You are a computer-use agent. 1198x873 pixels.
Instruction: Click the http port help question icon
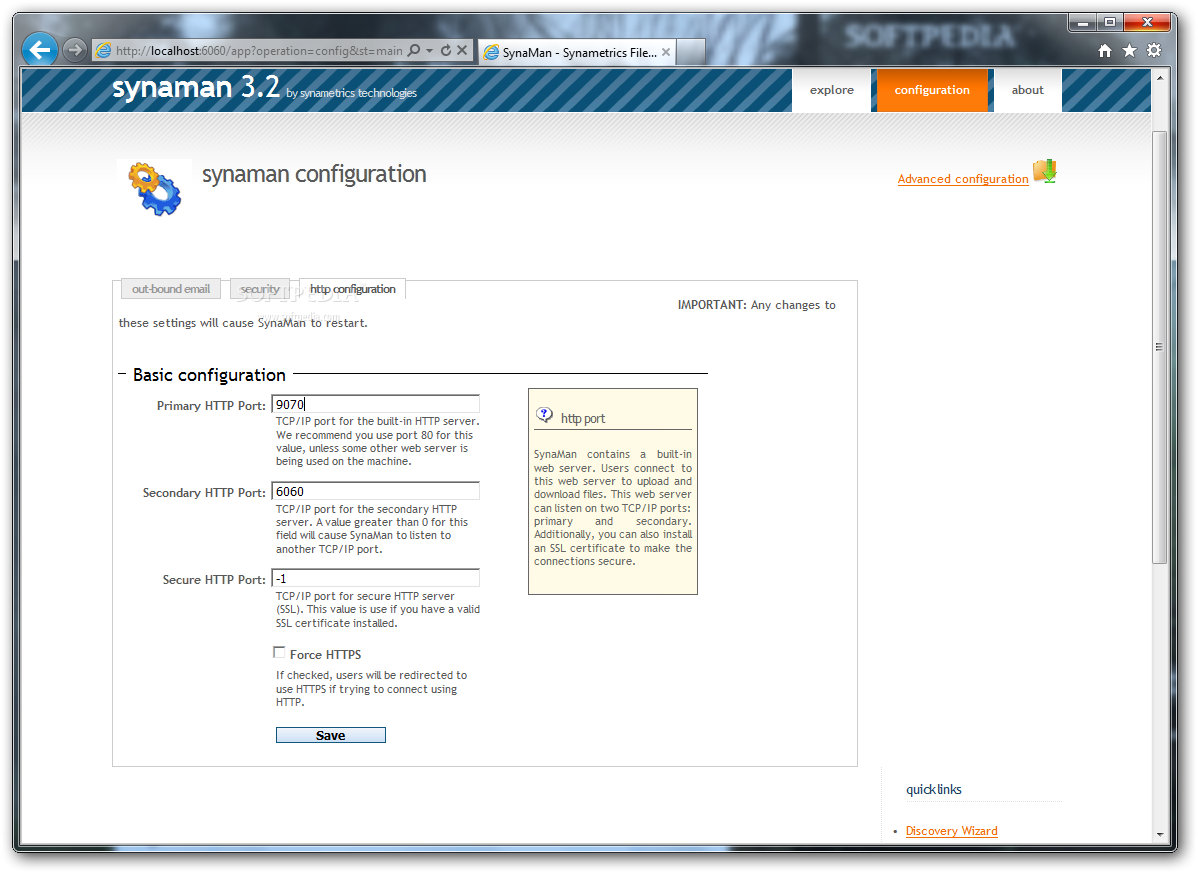[x=544, y=415]
